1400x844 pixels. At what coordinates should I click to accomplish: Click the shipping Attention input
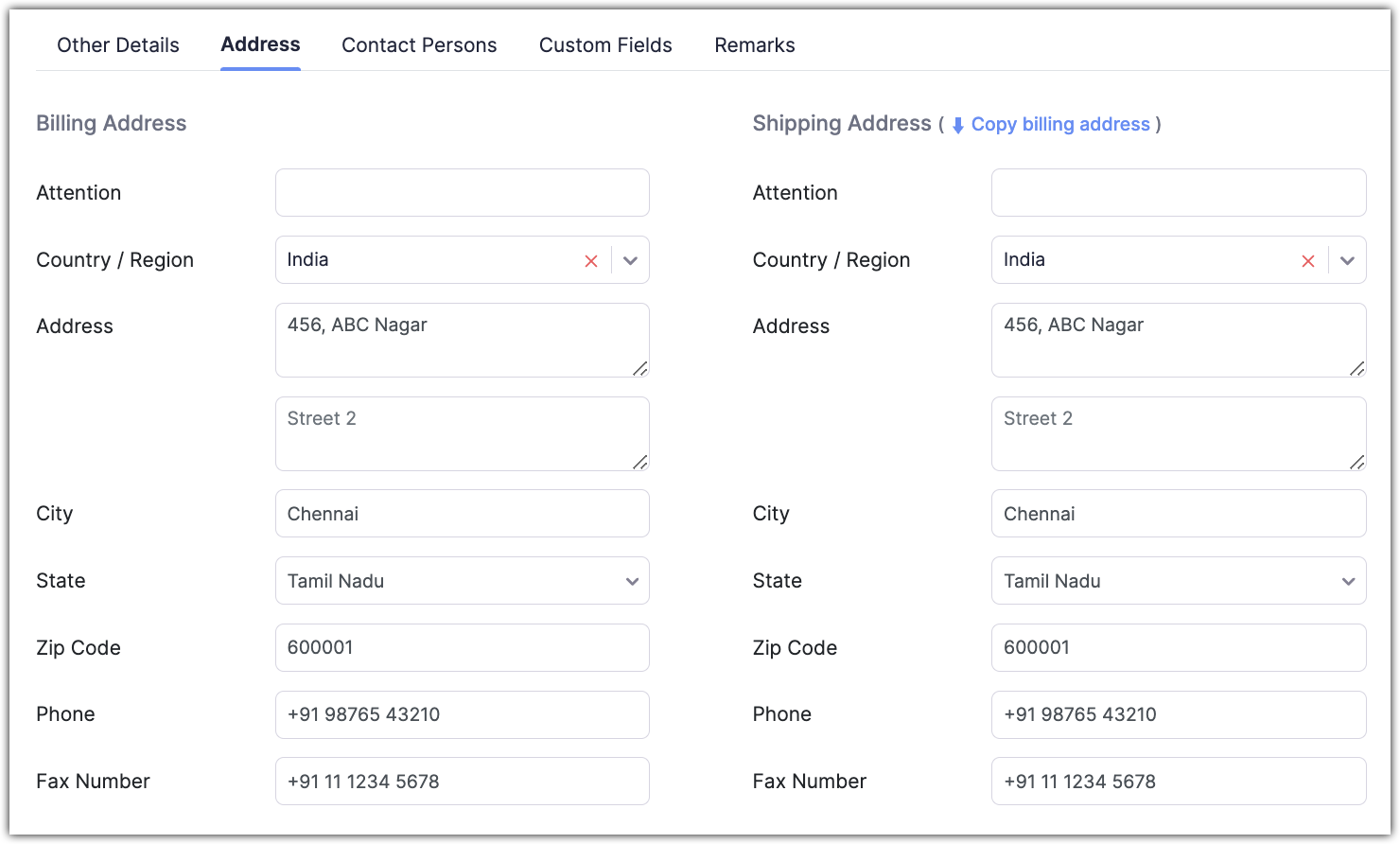pyautogui.click(x=1178, y=193)
